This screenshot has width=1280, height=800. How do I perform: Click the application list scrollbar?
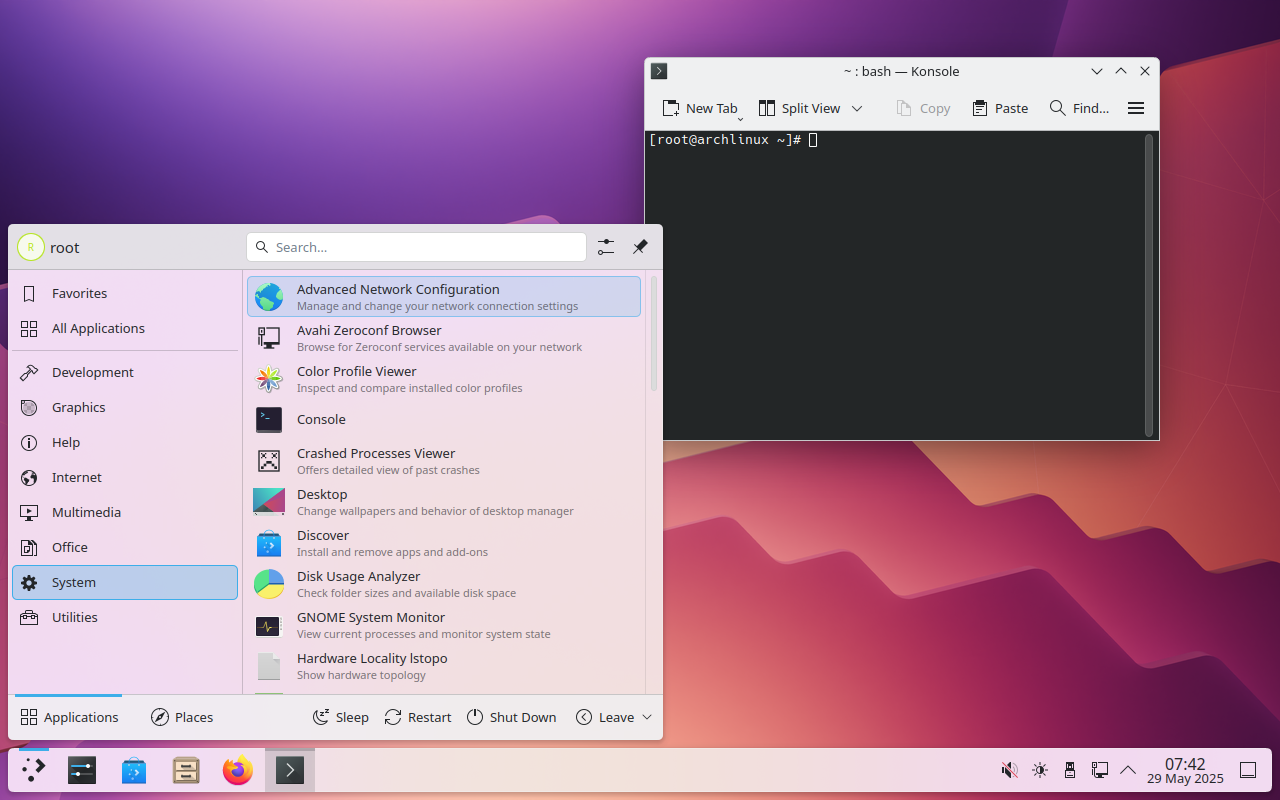tap(654, 333)
